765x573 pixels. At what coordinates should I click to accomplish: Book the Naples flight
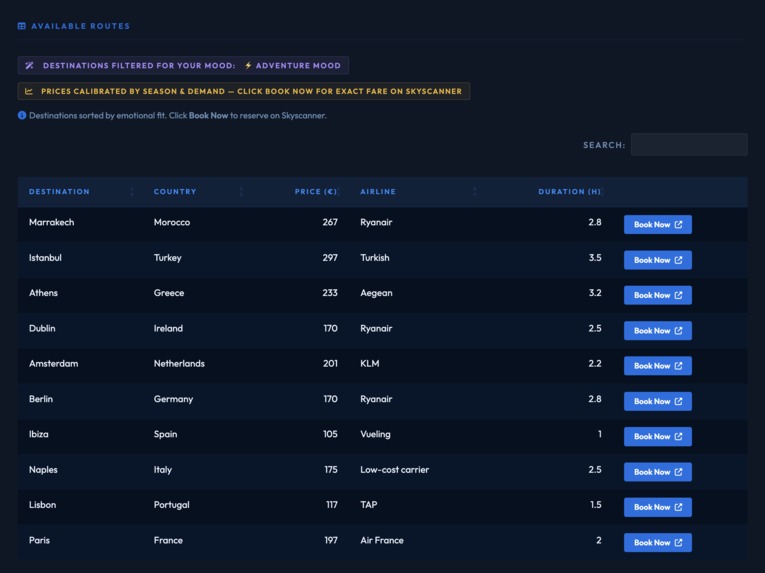pos(658,472)
